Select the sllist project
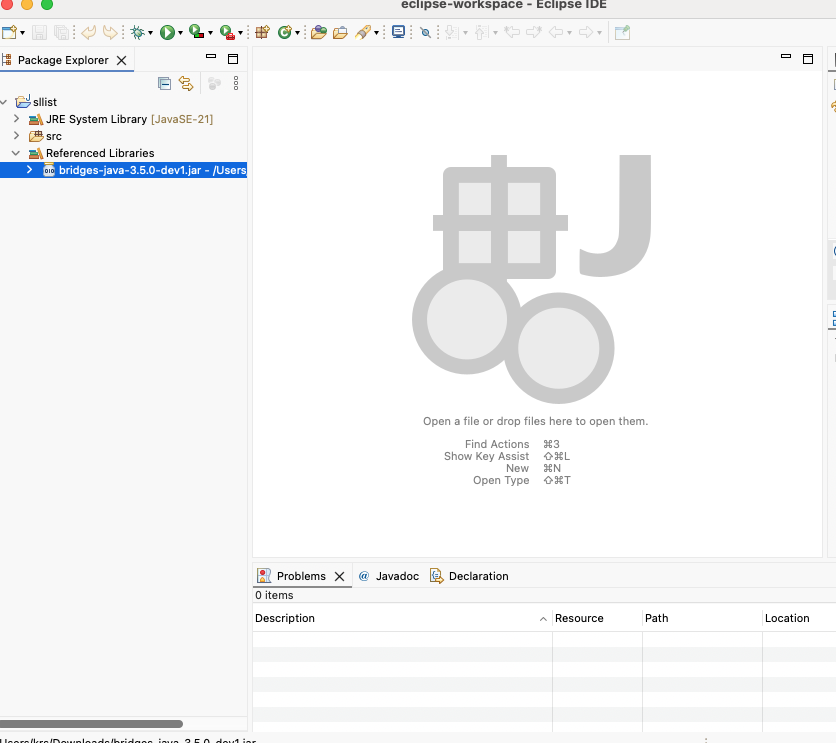836x743 pixels. click(x=45, y=102)
